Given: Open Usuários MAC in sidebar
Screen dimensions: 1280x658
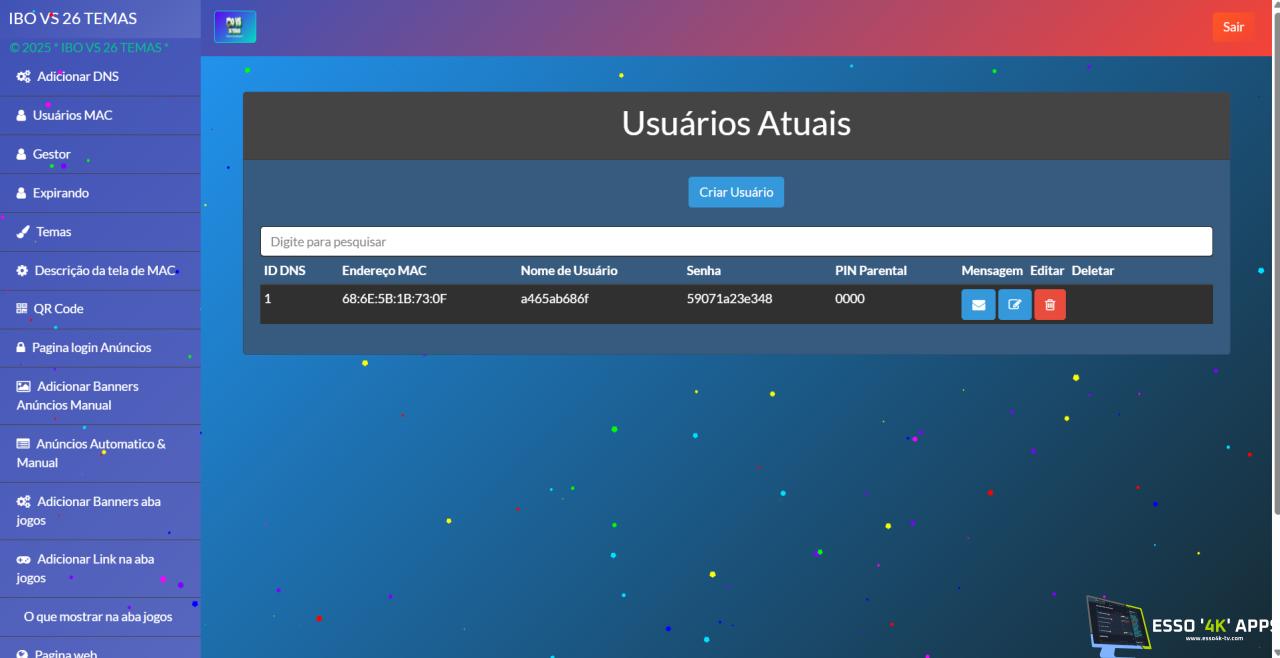Looking at the screenshot, I should pos(72,116).
